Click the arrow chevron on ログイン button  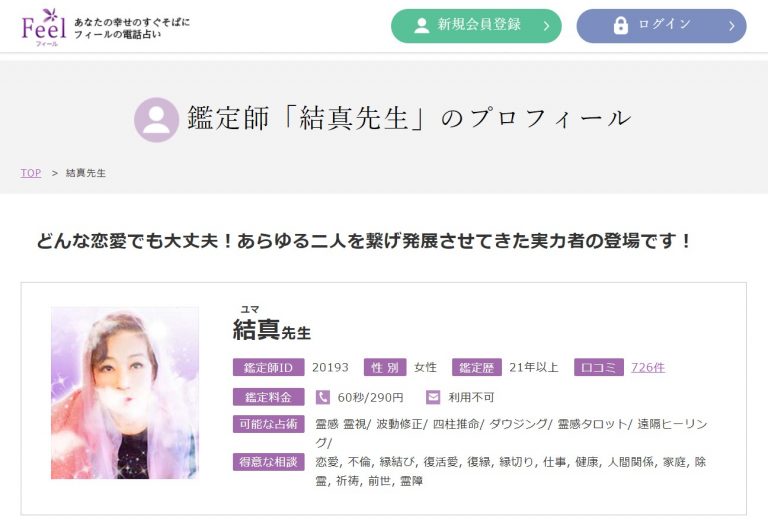click(731, 26)
